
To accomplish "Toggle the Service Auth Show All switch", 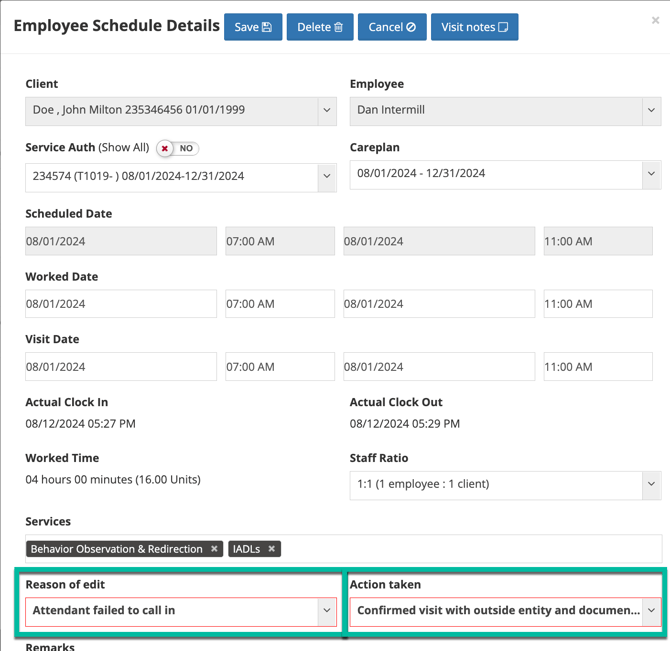I will pos(177,148).
